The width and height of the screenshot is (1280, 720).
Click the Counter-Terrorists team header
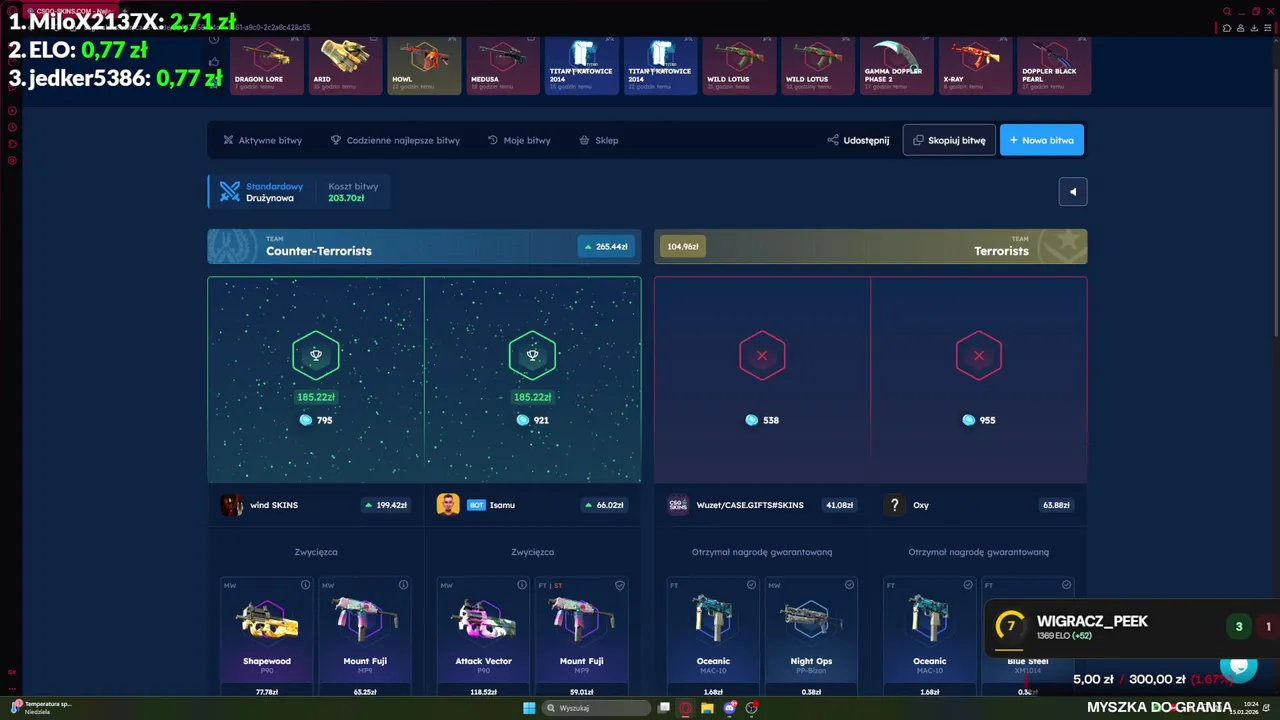coord(424,246)
